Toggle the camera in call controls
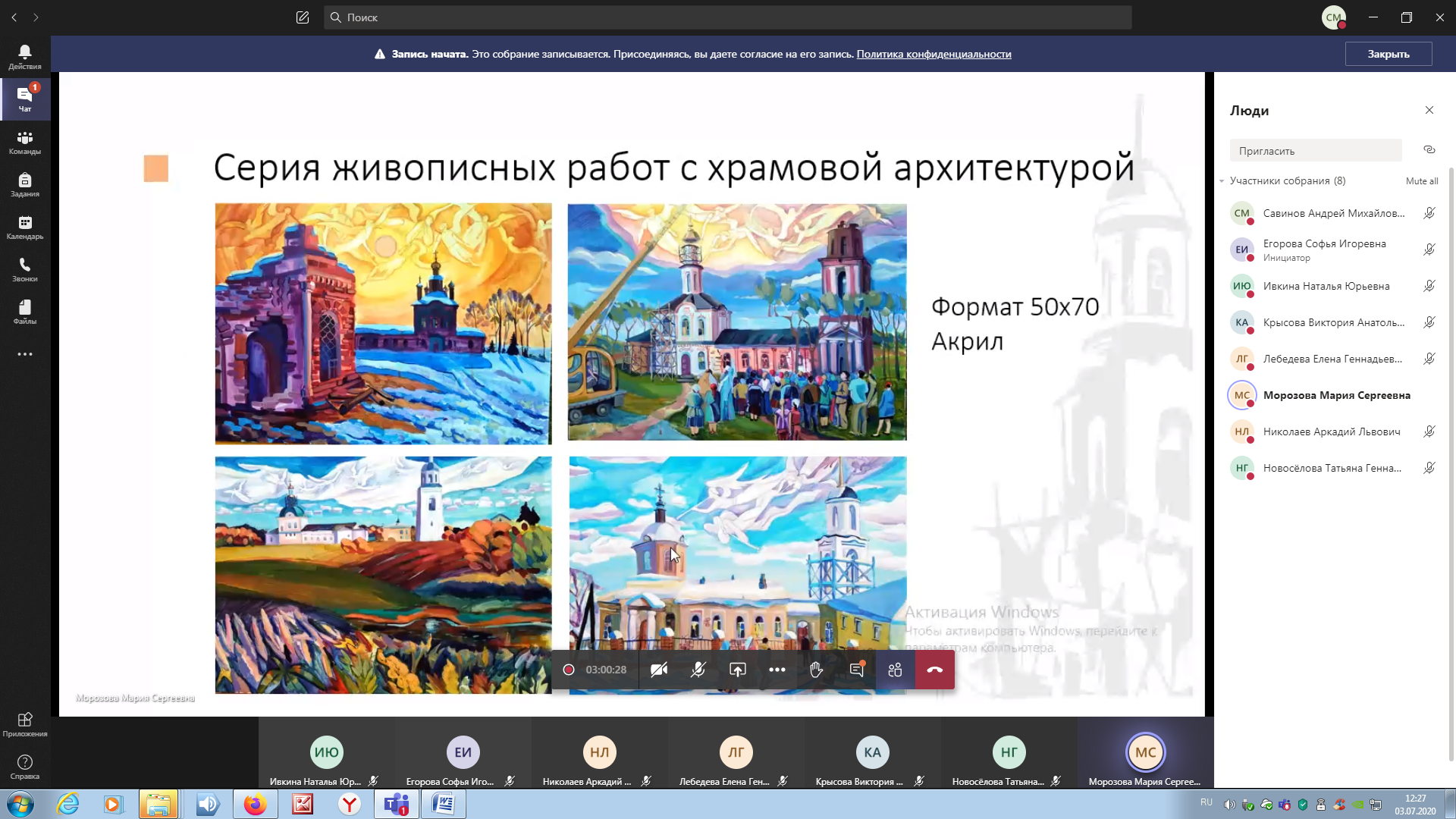This screenshot has height=819, width=1456. 659,670
